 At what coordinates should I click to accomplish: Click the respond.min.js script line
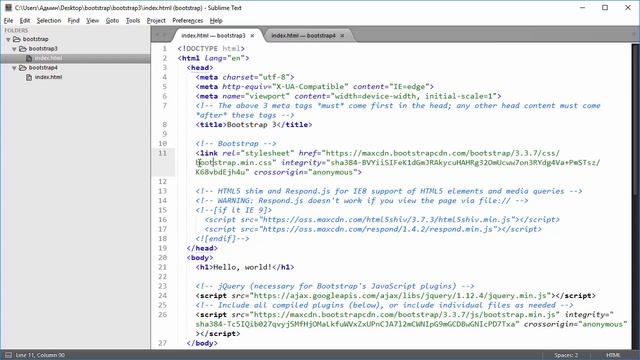pos(373,229)
